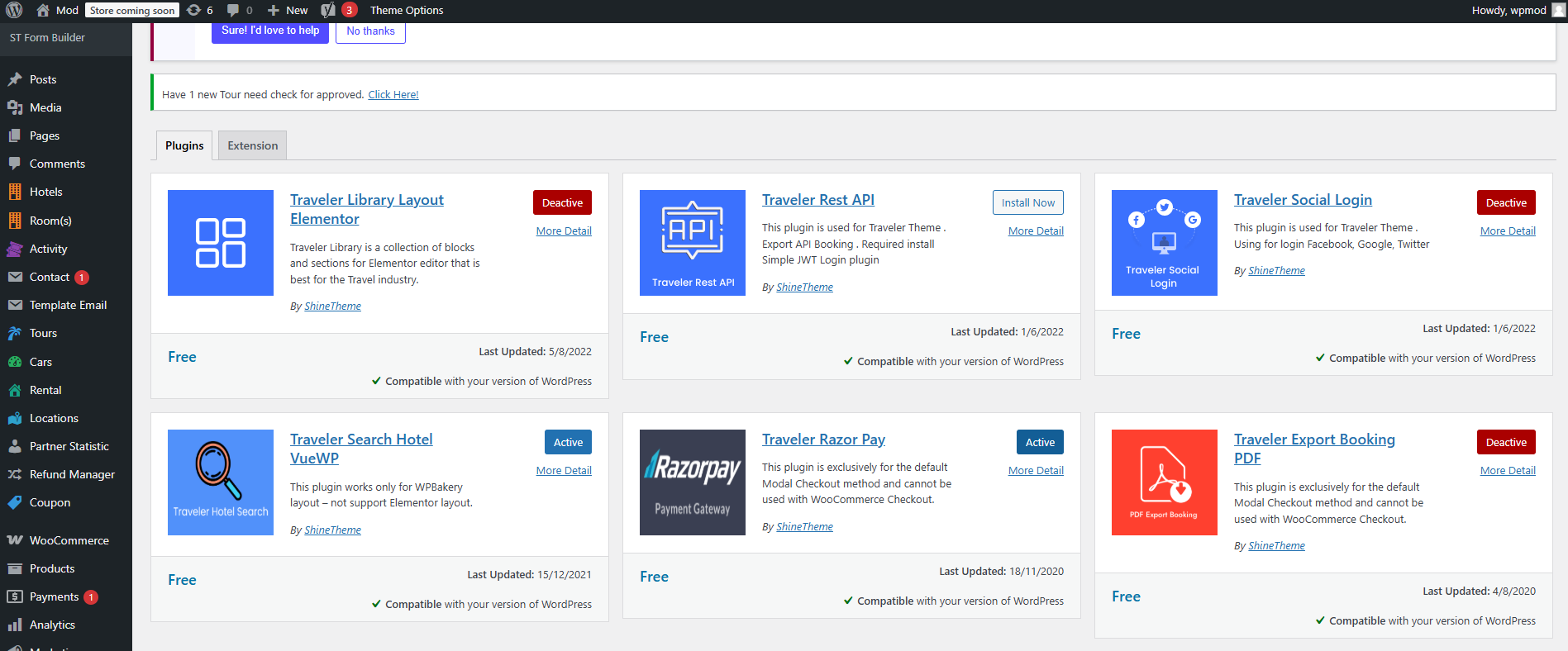The image size is (1568, 651).
Task: Click the wpmod user avatar icon
Action: point(1559,10)
